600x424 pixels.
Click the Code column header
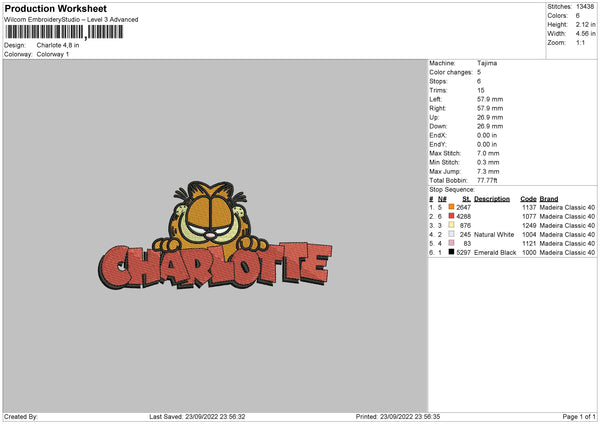528,199
